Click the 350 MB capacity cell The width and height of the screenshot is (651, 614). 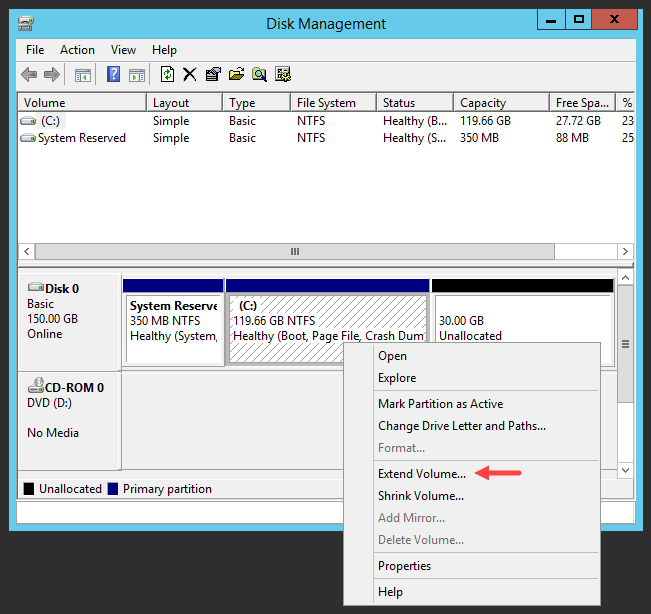point(479,138)
